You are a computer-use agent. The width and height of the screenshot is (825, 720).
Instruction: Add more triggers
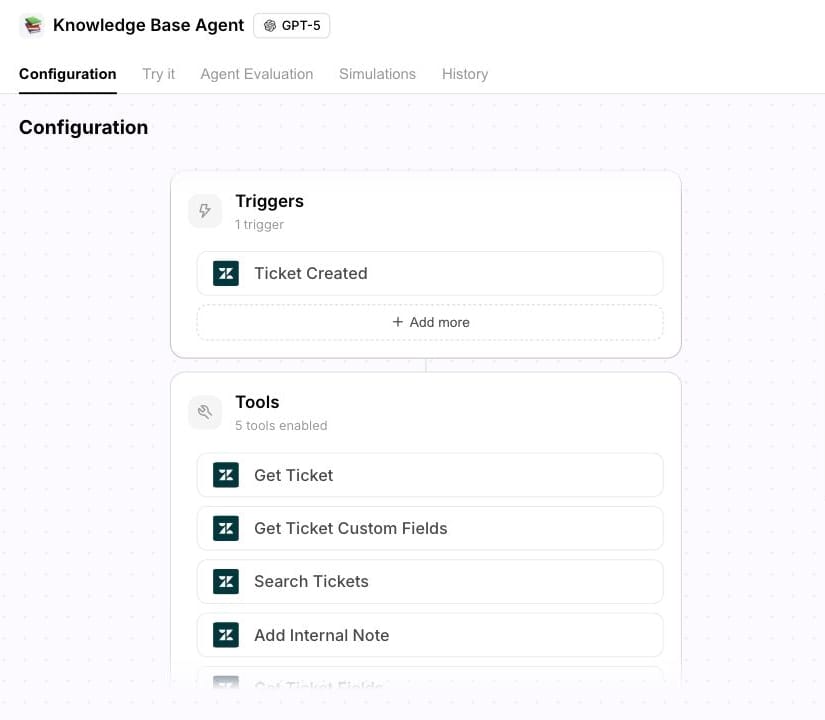click(430, 322)
